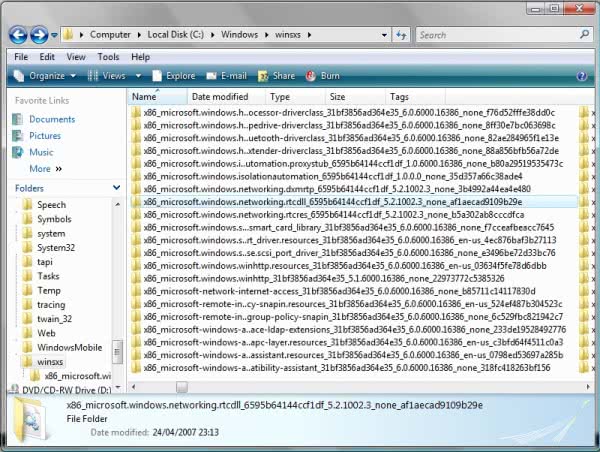This screenshot has width=600, height=452.
Task: Select Computer in the address path
Action: click(110, 34)
